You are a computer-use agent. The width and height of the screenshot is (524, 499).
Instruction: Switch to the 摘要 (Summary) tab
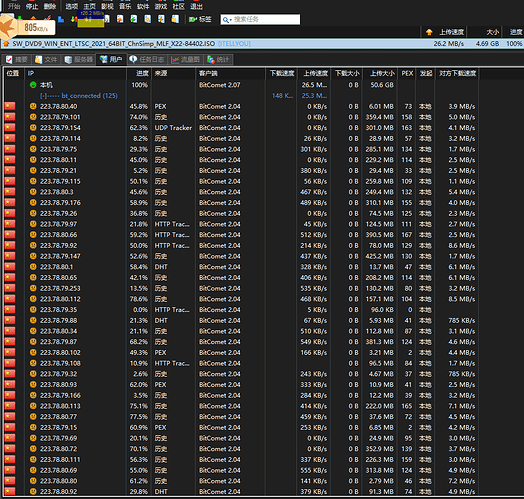point(16,59)
